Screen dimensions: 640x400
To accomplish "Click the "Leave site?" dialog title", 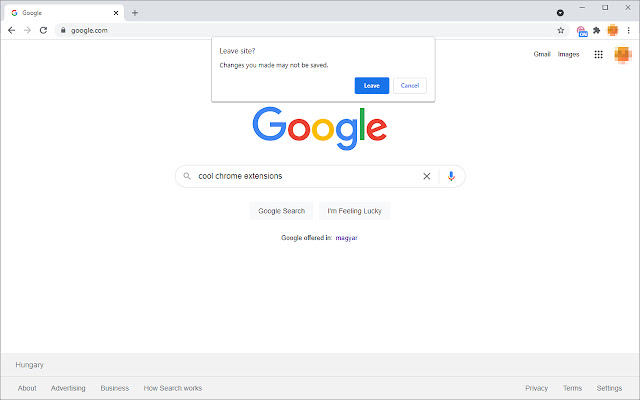I will 237,51.
